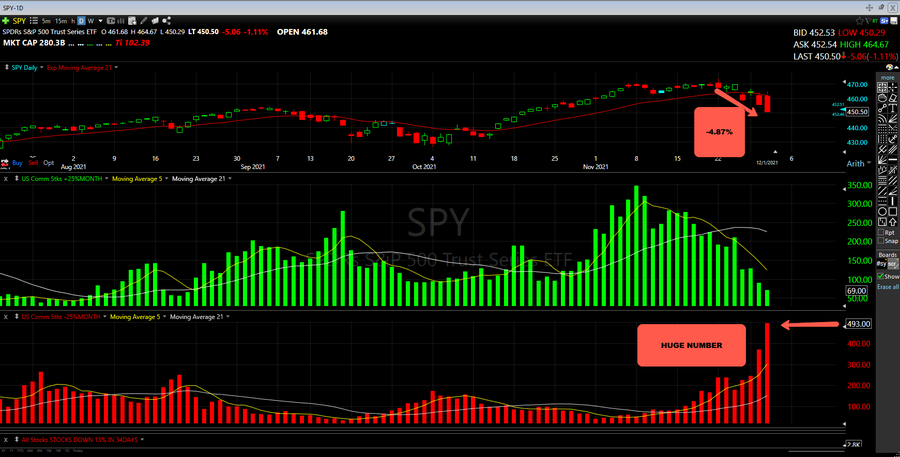Select the scr board thumbnail
The image size is (900, 457).
[893, 264]
